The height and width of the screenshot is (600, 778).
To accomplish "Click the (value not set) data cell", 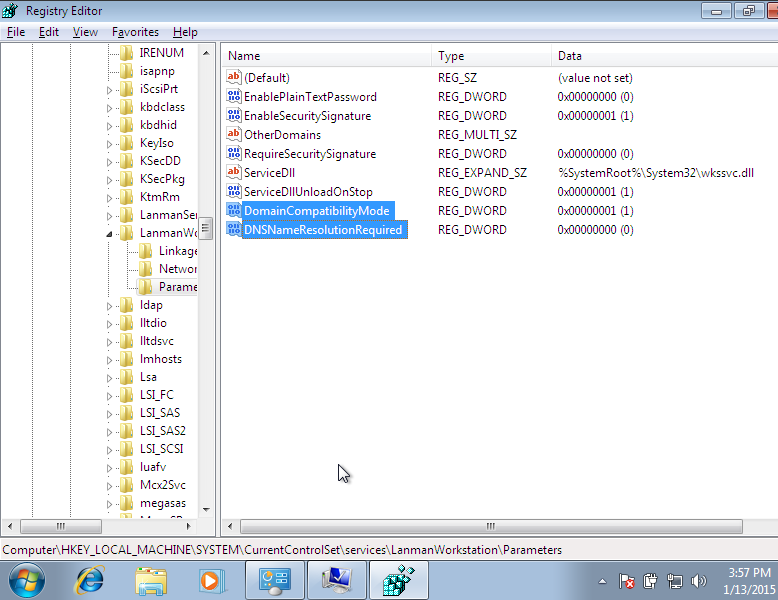I will pos(595,78).
